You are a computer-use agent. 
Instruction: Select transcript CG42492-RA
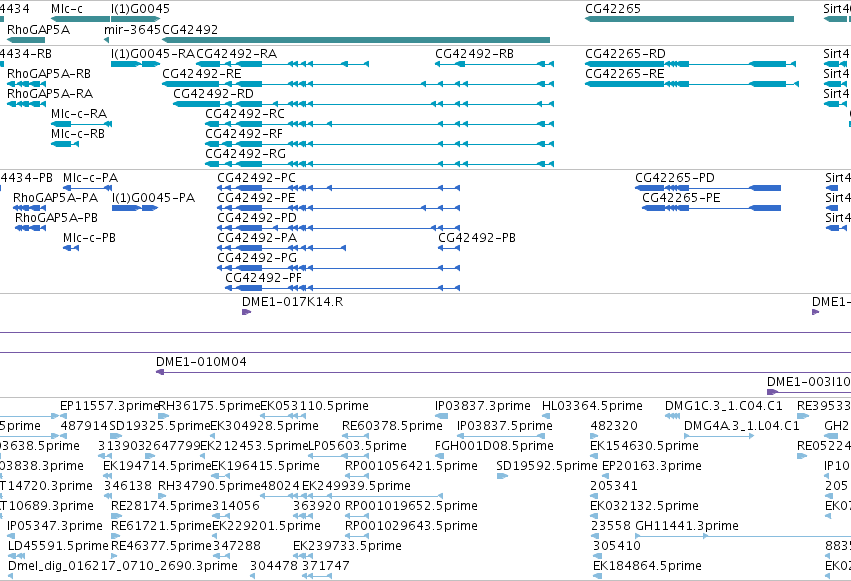(282, 64)
